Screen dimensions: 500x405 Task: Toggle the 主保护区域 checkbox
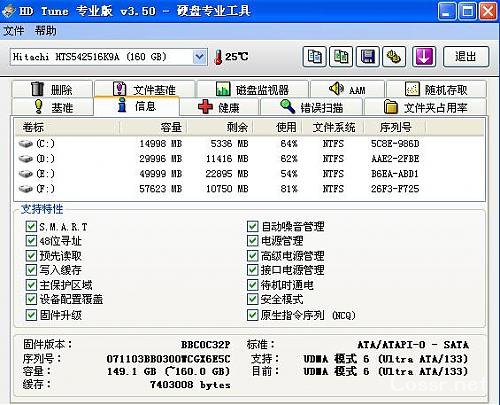[x=31, y=285]
